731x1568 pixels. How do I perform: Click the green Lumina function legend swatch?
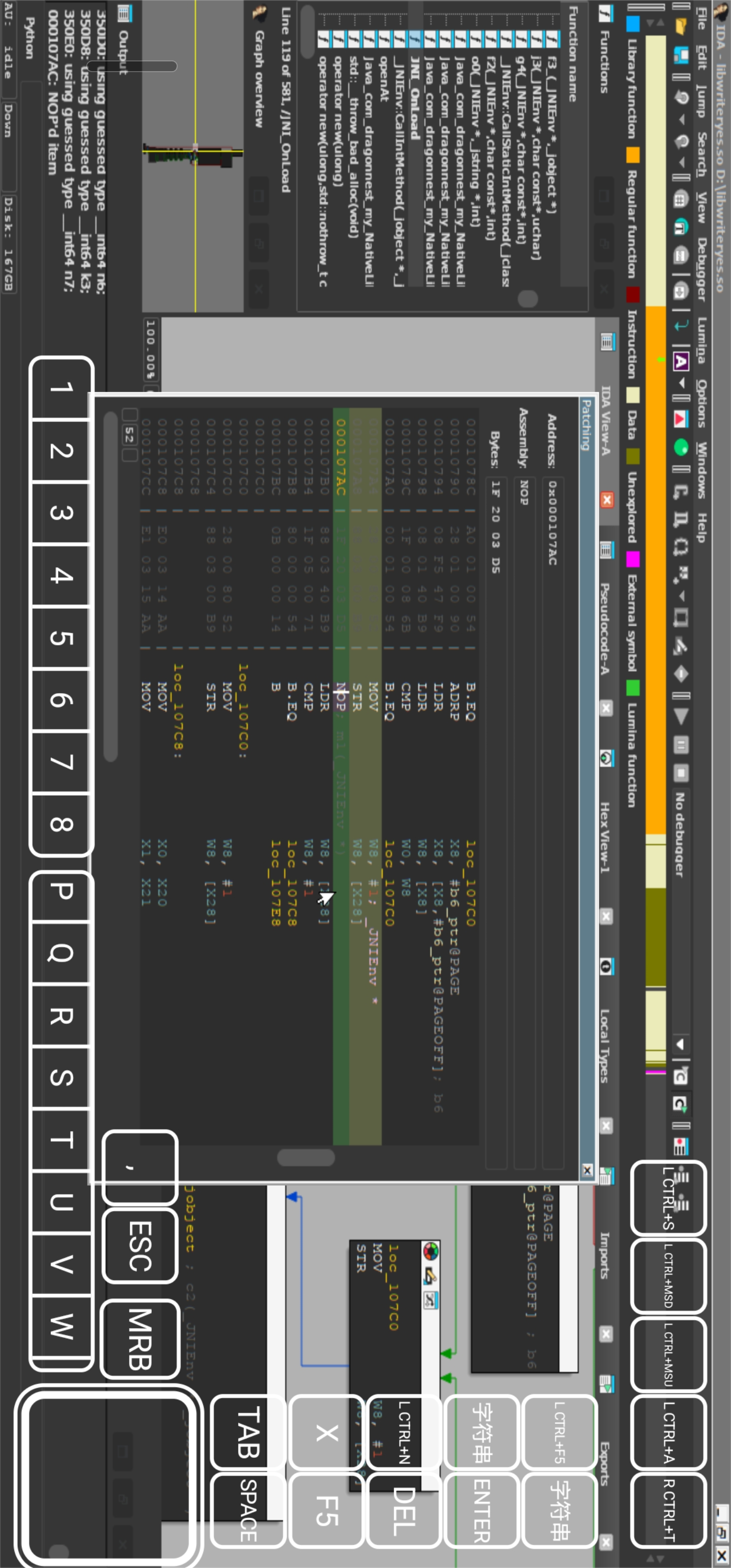(x=634, y=688)
